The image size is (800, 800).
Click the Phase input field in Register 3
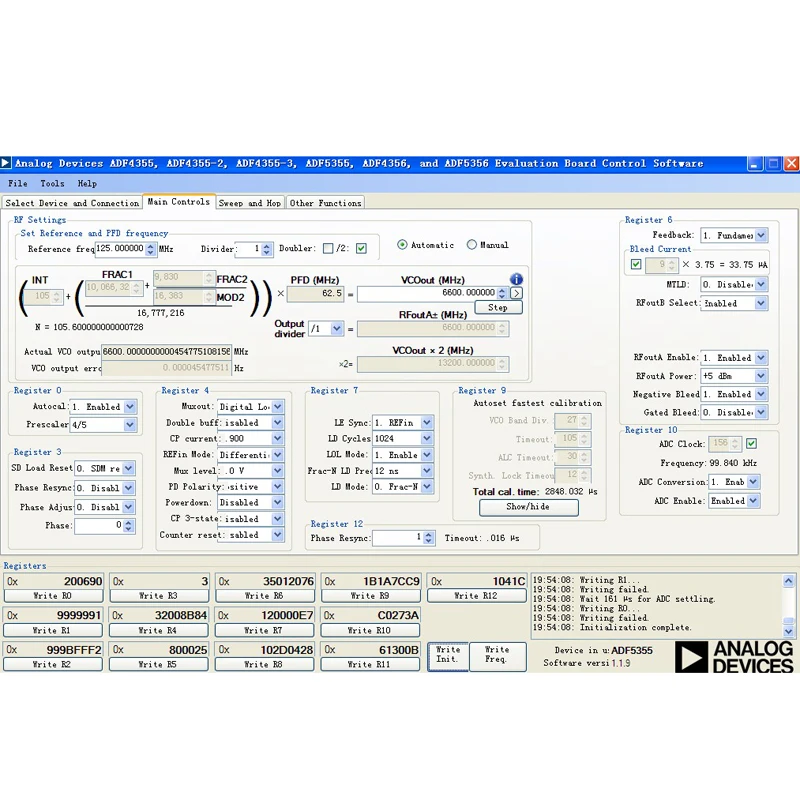tap(99, 526)
